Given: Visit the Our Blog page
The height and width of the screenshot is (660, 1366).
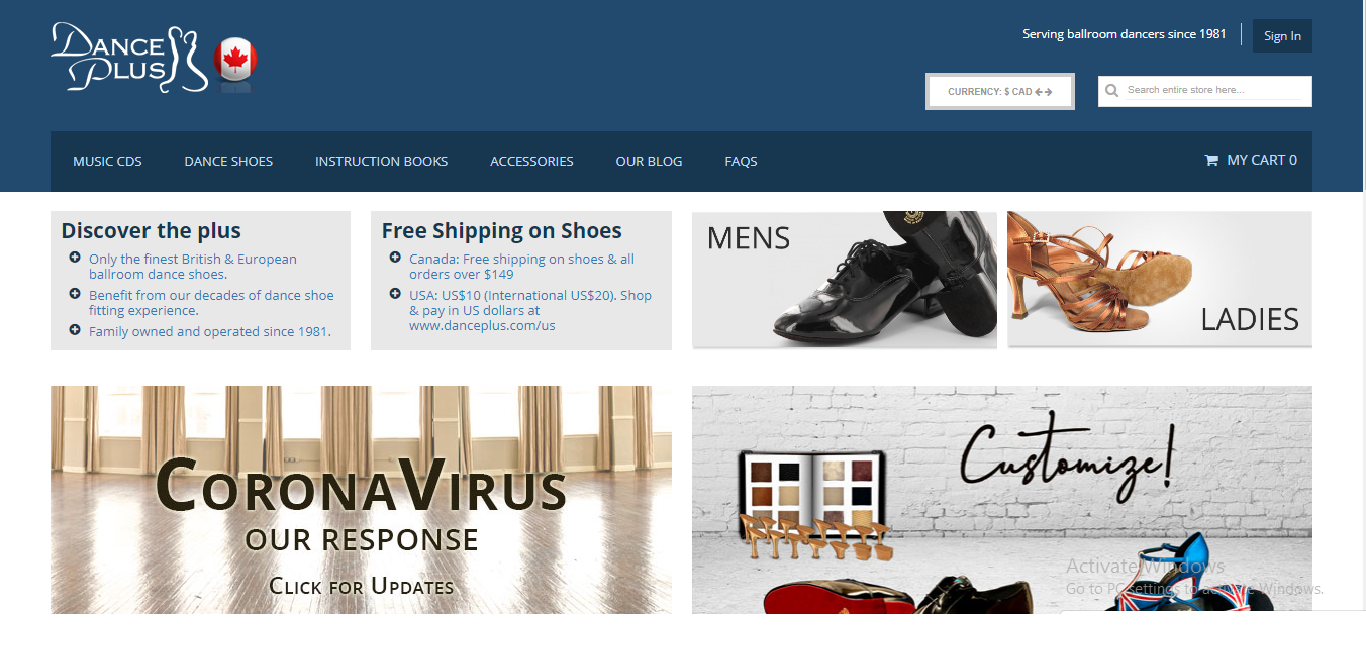Looking at the screenshot, I should pyautogui.click(x=649, y=161).
